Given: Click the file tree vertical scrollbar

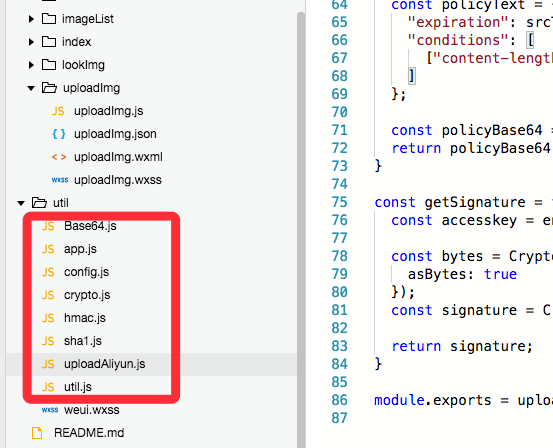Looking at the screenshot, I should [x=301, y=229].
